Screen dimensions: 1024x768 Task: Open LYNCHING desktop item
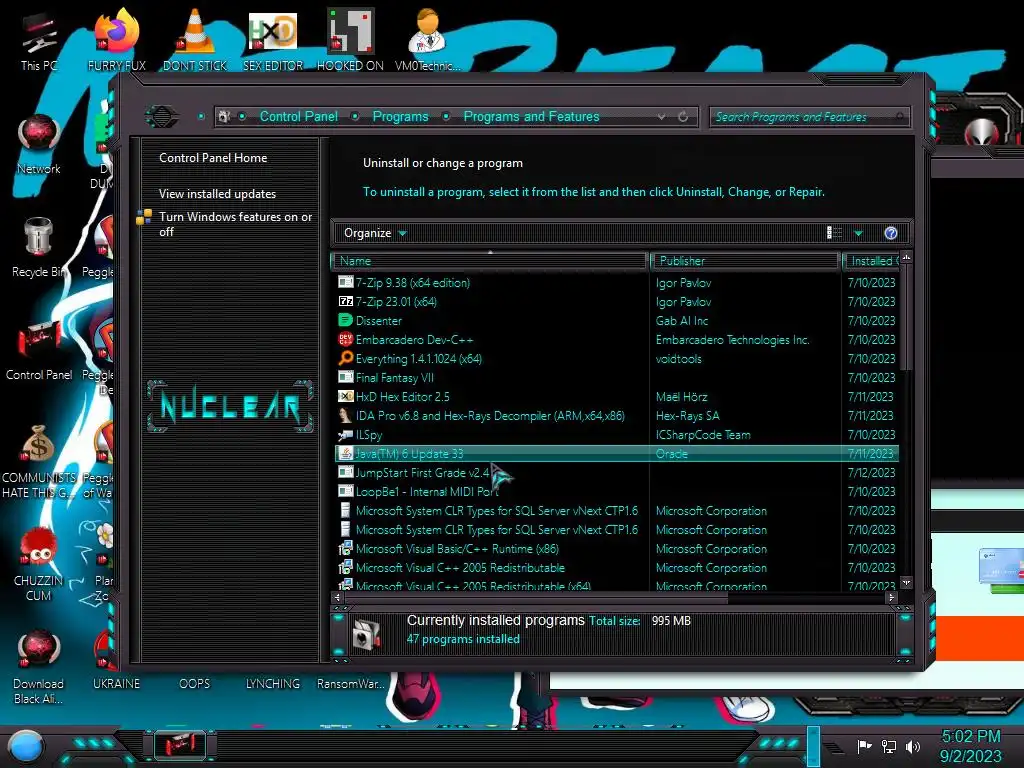click(x=273, y=684)
